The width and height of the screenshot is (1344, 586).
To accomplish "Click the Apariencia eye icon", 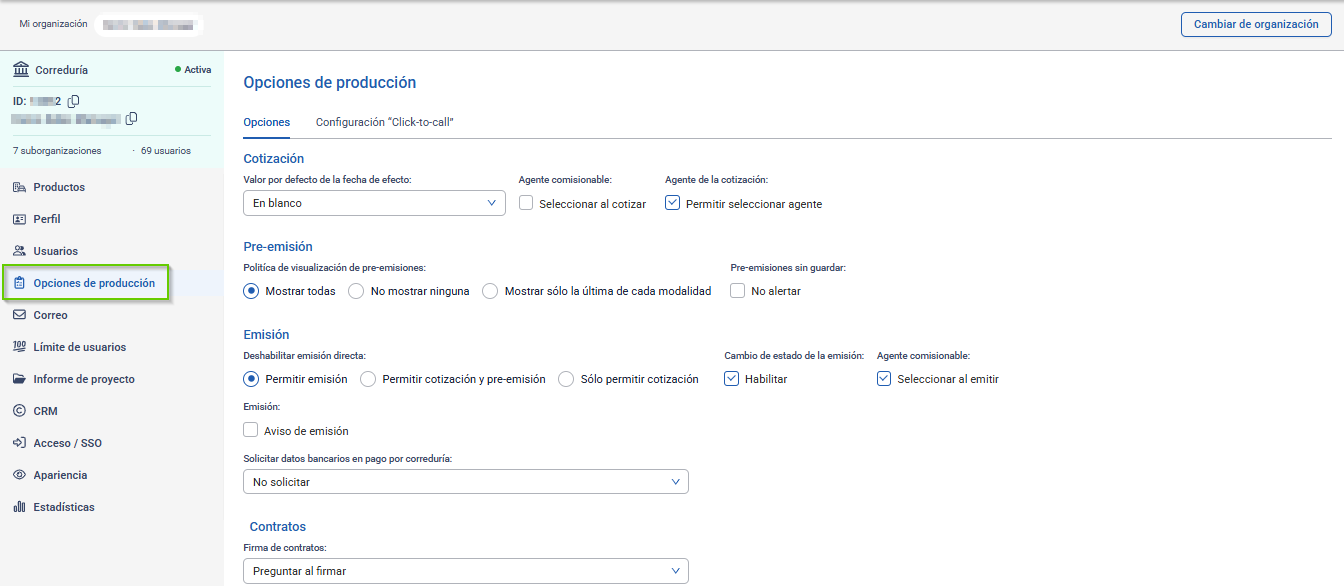I will coord(20,475).
